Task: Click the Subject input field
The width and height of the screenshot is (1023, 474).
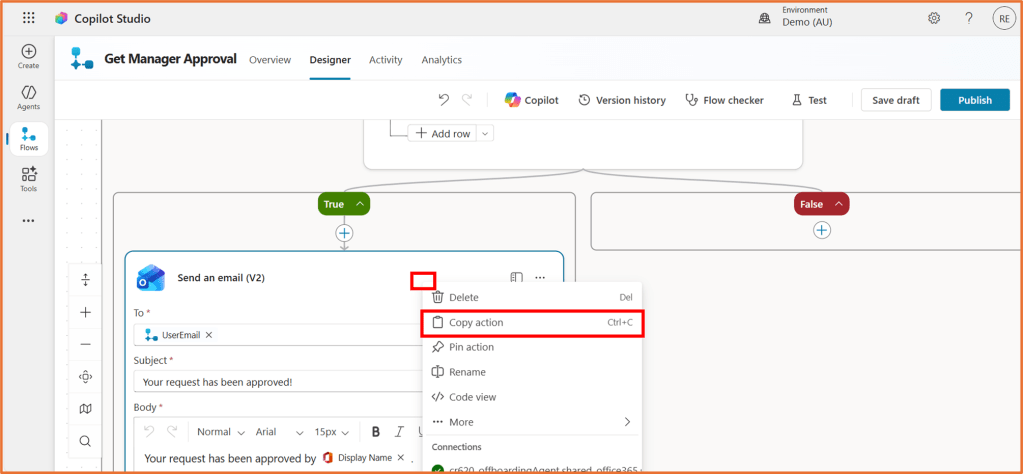Action: [278, 381]
